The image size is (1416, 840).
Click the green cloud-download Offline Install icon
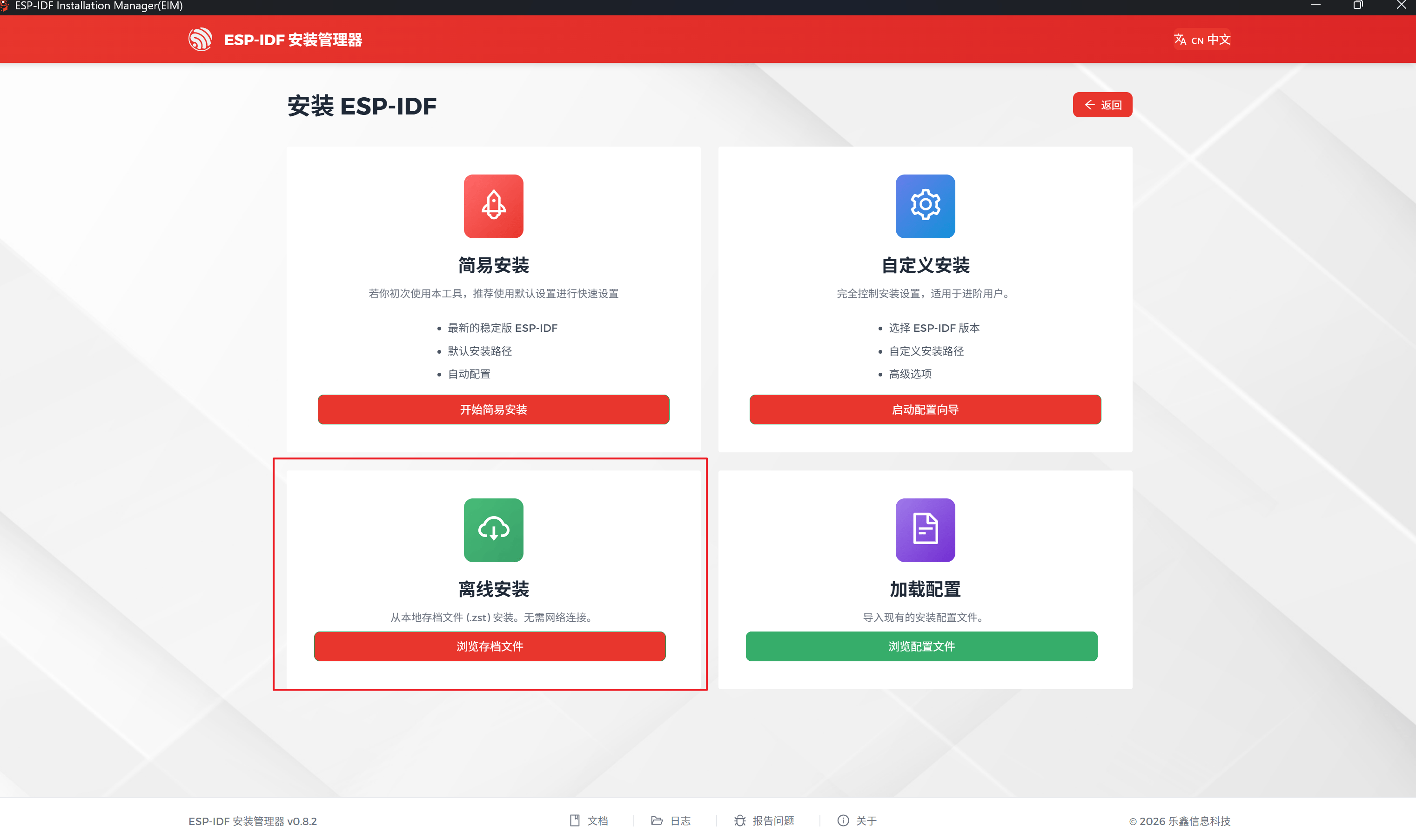click(x=493, y=530)
